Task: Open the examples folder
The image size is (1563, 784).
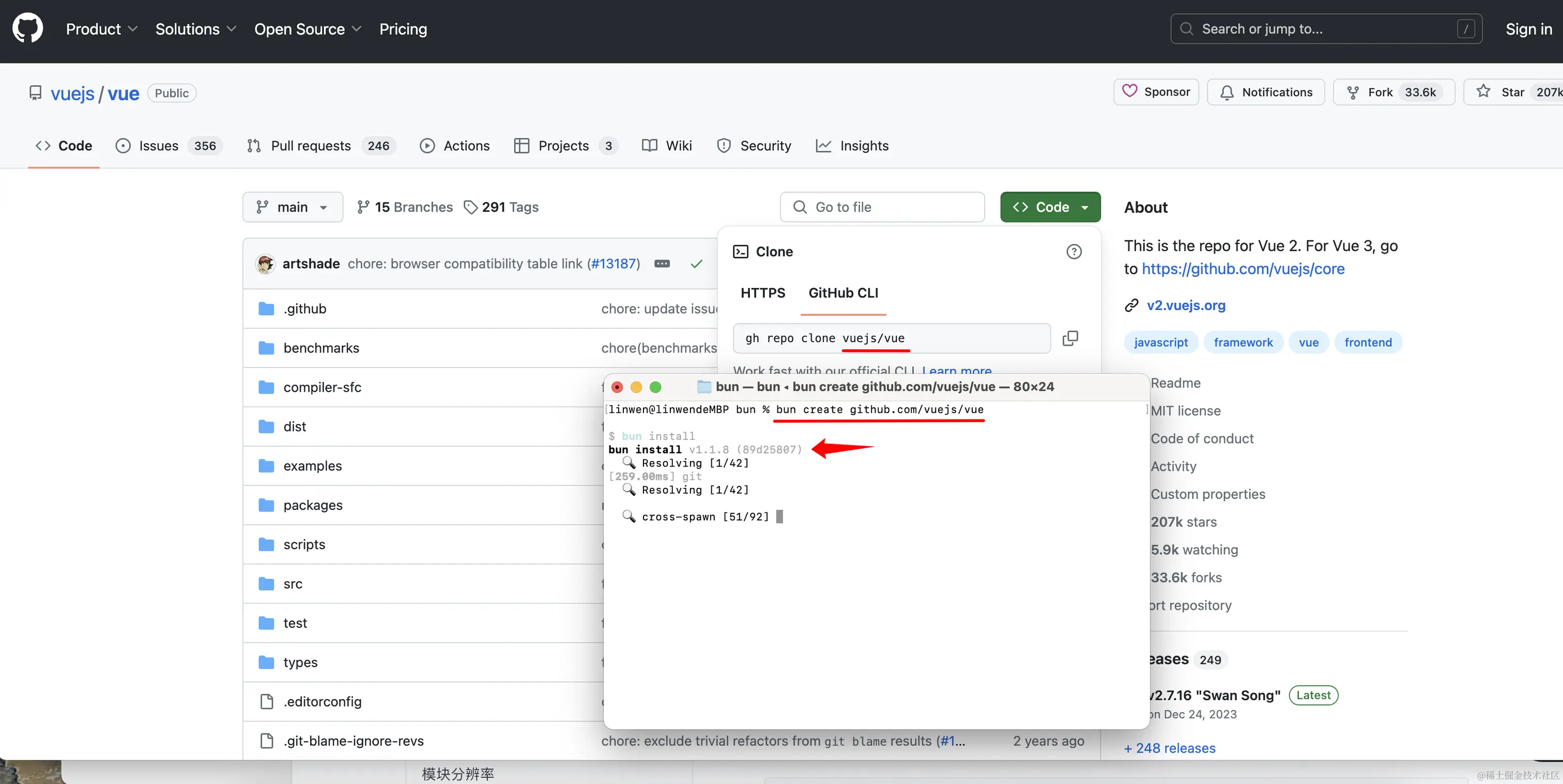Action: (313, 467)
